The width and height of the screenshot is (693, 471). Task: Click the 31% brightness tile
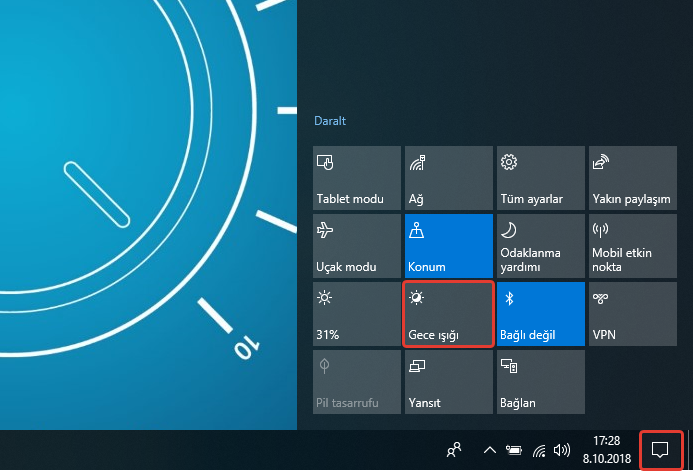[x=357, y=314]
